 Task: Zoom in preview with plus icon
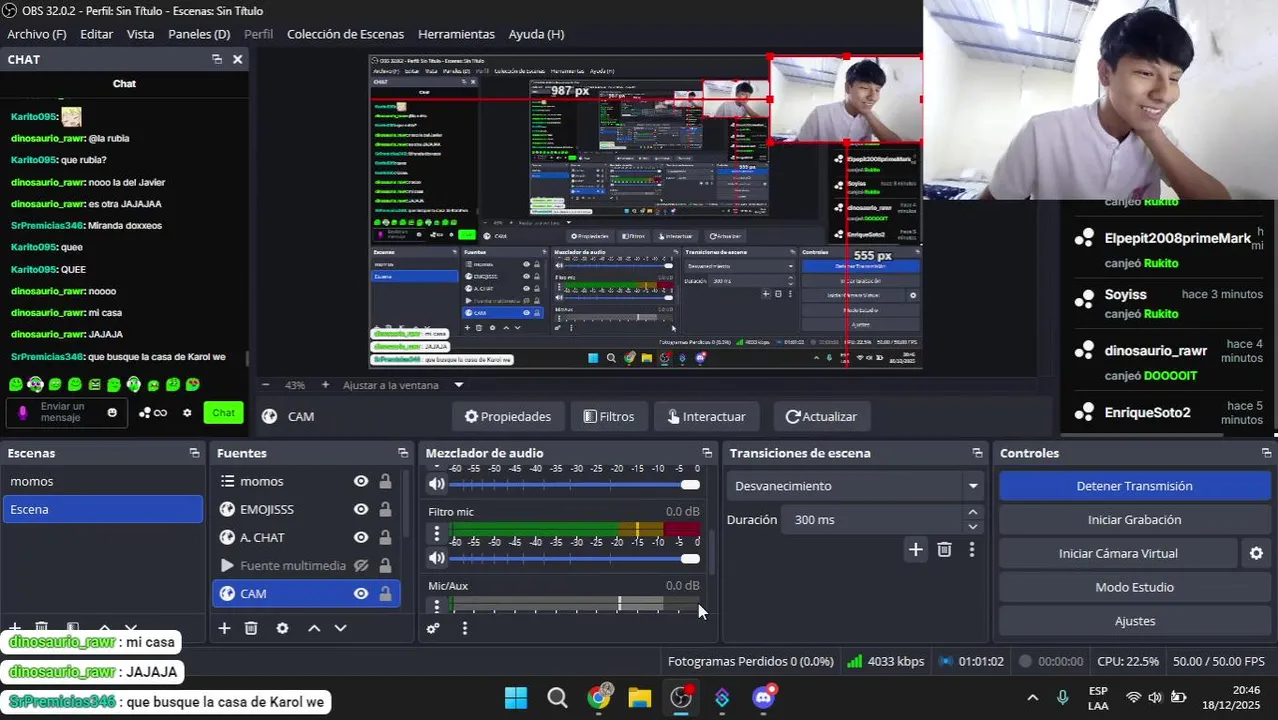tap(325, 385)
